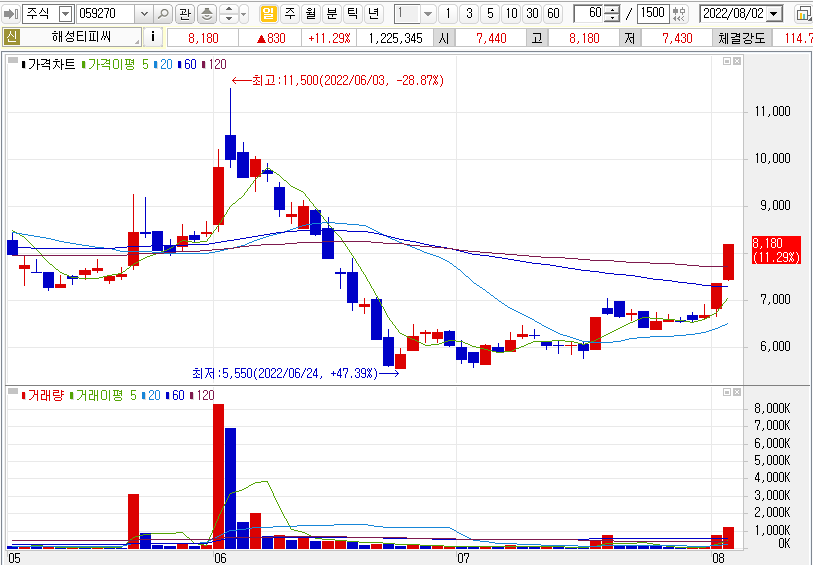Close the volume chart panel
This screenshot has height=565, width=813.
pos(737,392)
